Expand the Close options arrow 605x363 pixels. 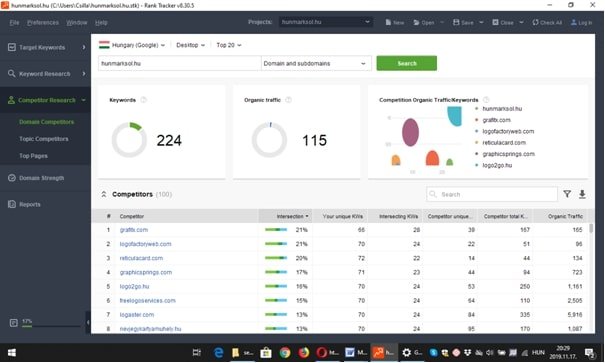point(521,22)
